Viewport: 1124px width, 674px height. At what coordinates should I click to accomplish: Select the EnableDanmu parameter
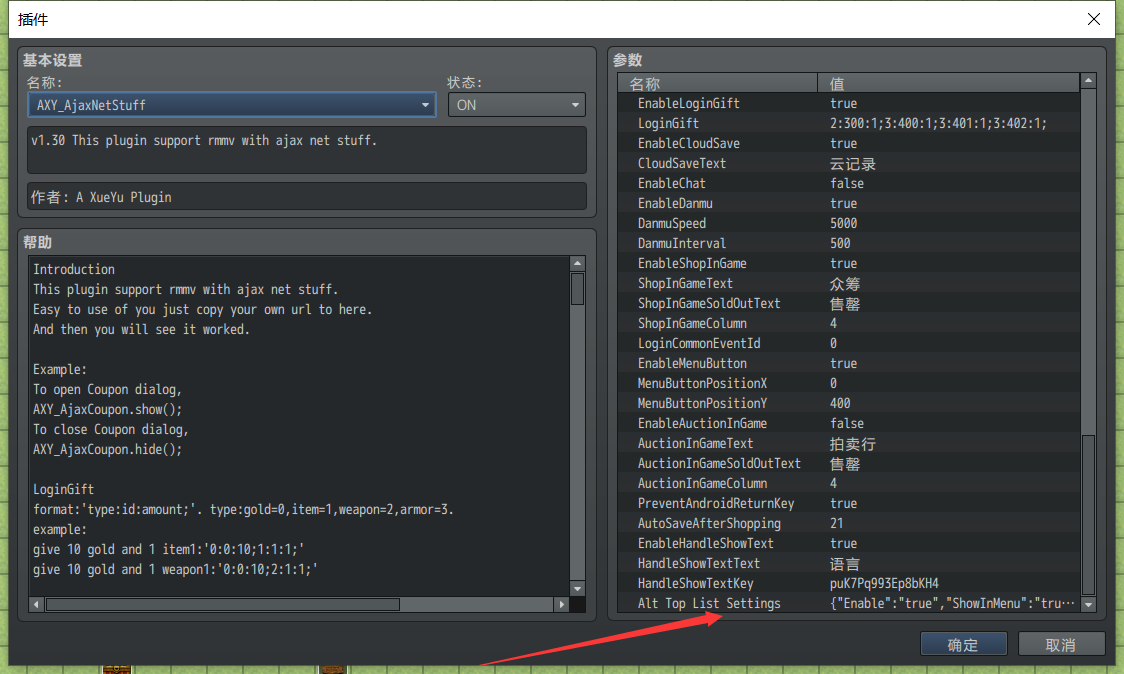[849, 204]
